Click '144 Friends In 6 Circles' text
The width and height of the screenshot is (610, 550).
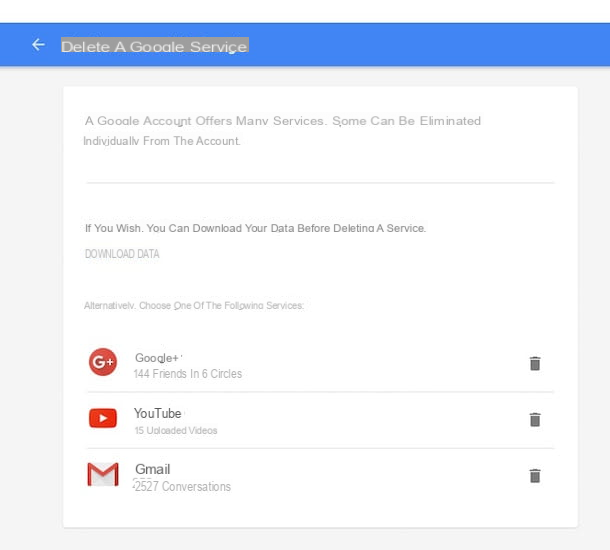pos(188,374)
